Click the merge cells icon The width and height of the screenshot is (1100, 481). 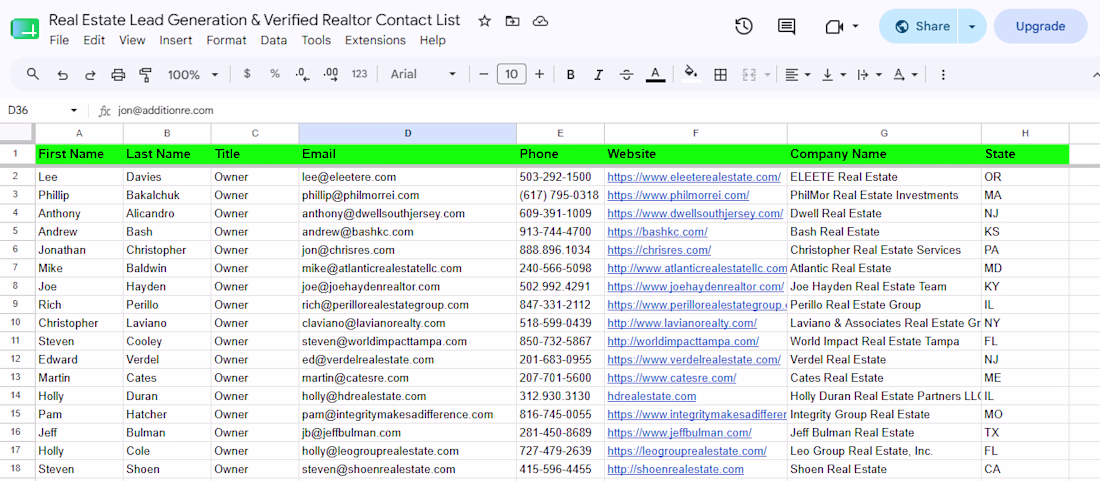[749, 74]
